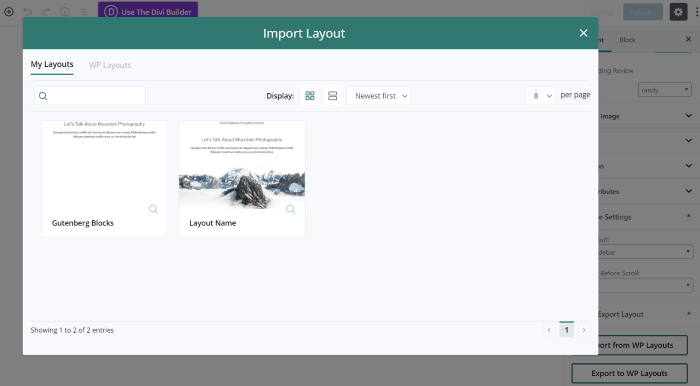Click the Layout Name title
700x386 pixels.
(212, 223)
